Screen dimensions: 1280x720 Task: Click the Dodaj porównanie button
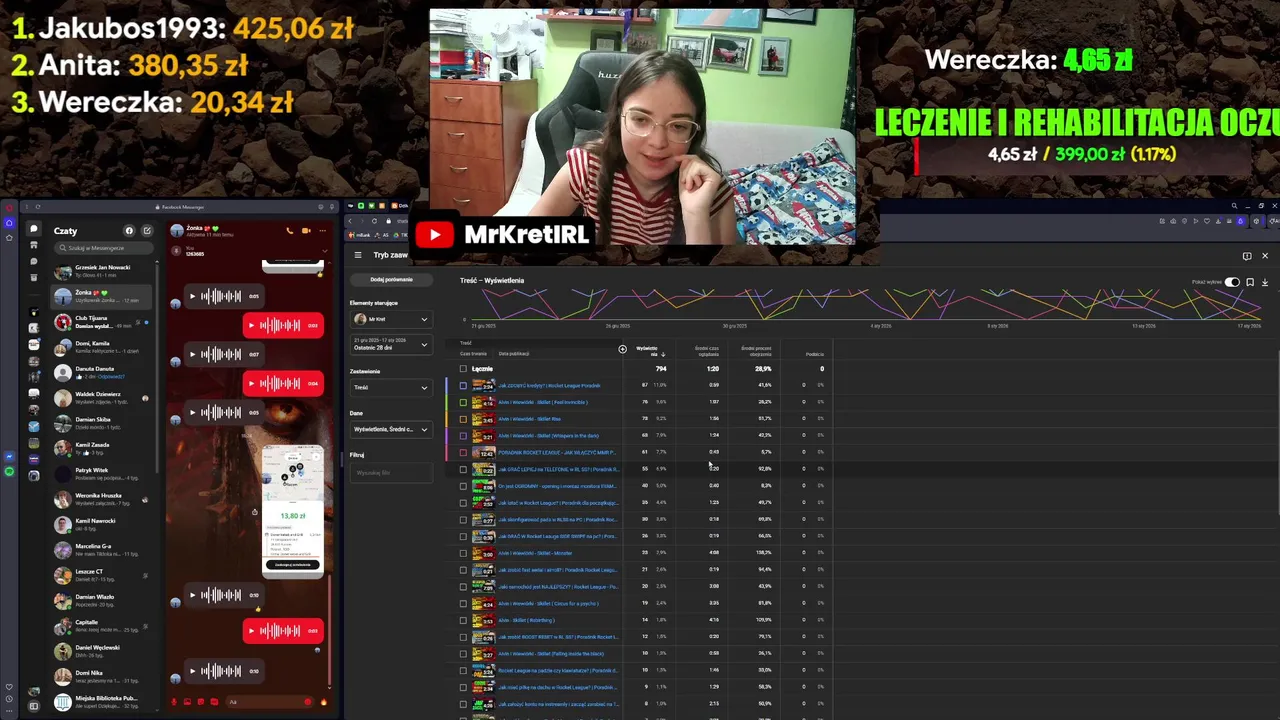(391, 280)
